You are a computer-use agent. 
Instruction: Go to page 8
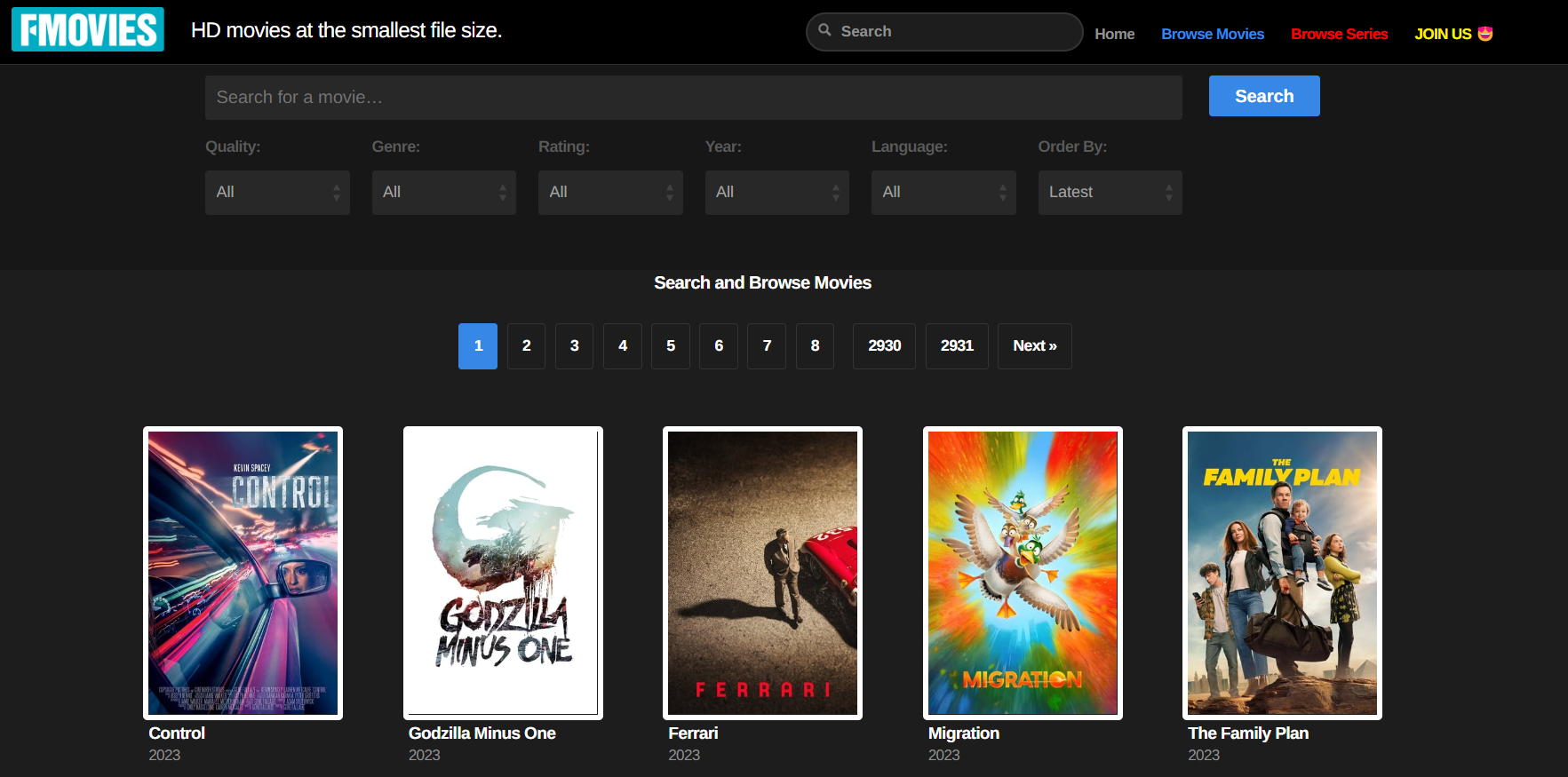pyautogui.click(x=815, y=346)
